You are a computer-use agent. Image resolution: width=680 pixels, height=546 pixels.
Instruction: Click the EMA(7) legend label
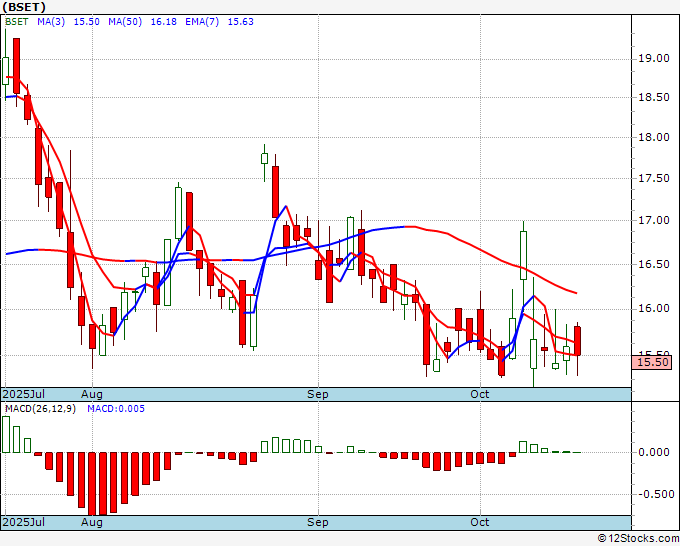pyautogui.click(x=202, y=22)
